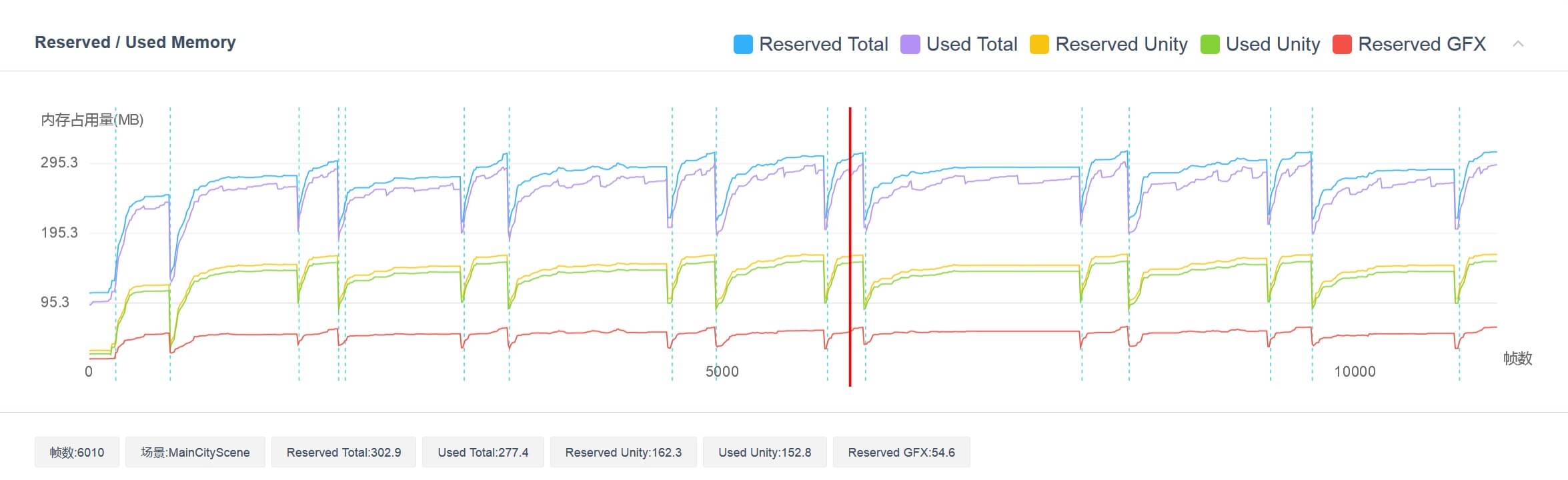Click the yellow Reserved Unity legend swatch
Screen dimensions: 1568x480
pyautogui.click(x=1039, y=44)
